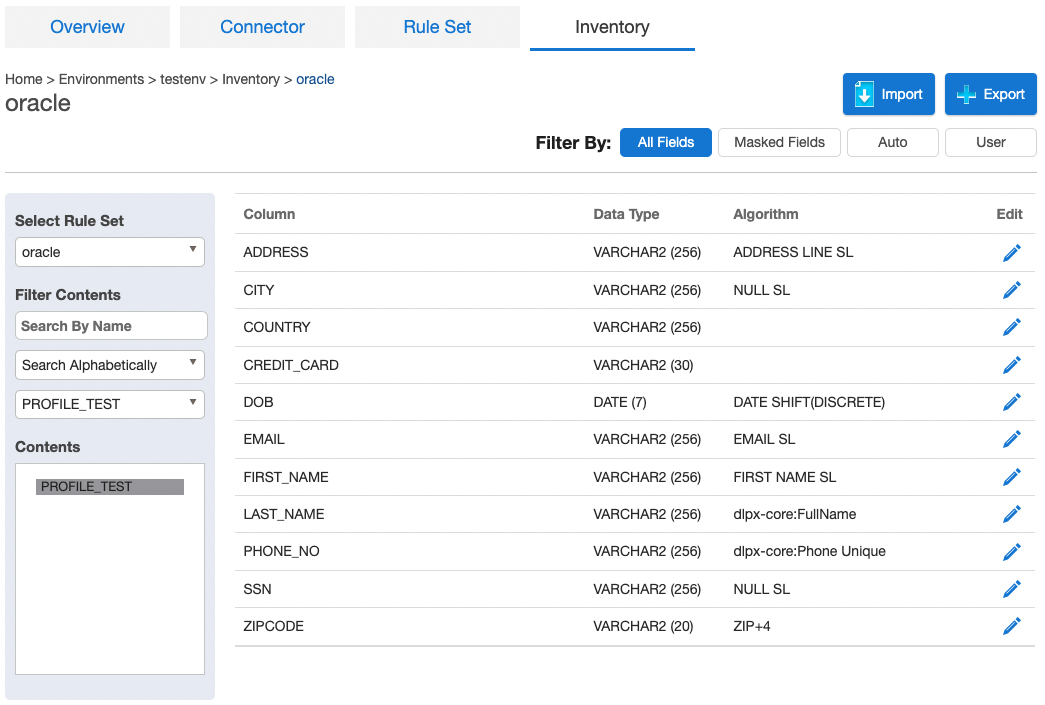Click the ZIPCODE edit pencil icon

pyautogui.click(x=1011, y=626)
